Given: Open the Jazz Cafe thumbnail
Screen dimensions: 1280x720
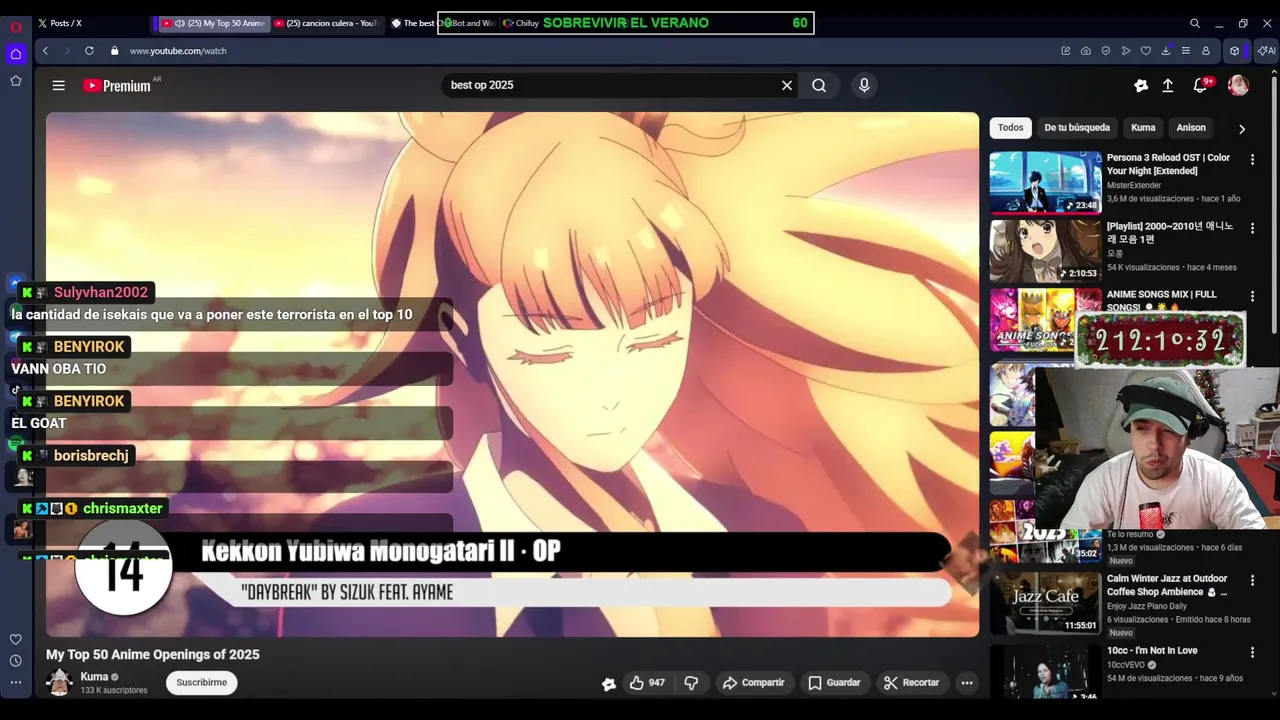Looking at the screenshot, I should (1045, 603).
